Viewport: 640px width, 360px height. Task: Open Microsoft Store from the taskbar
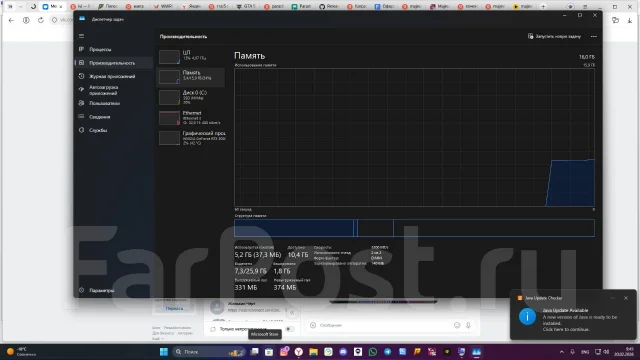pyautogui.click(x=269, y=352)
